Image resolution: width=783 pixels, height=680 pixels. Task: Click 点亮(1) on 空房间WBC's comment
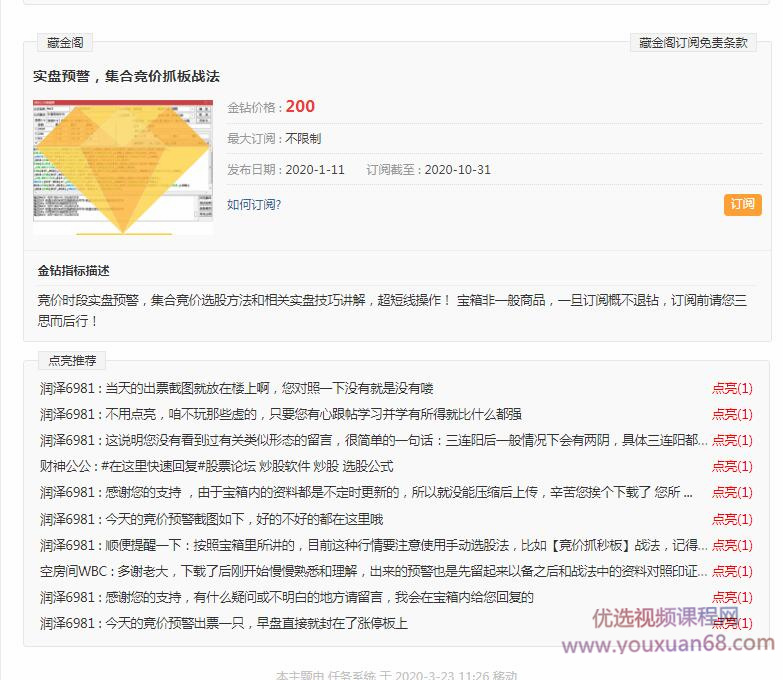coord(732,571)
